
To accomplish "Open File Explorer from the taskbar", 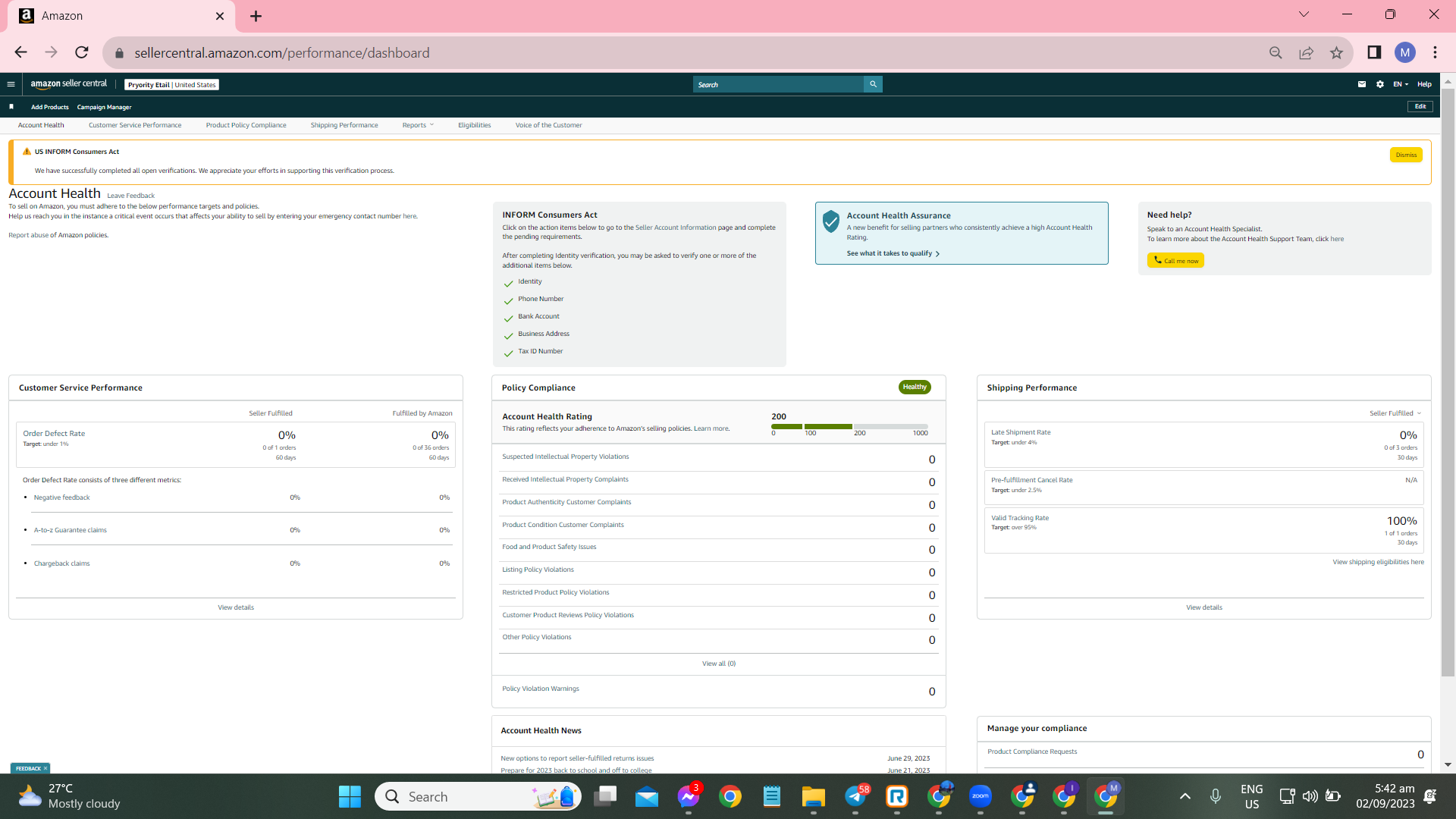I will tap(814, 796).
